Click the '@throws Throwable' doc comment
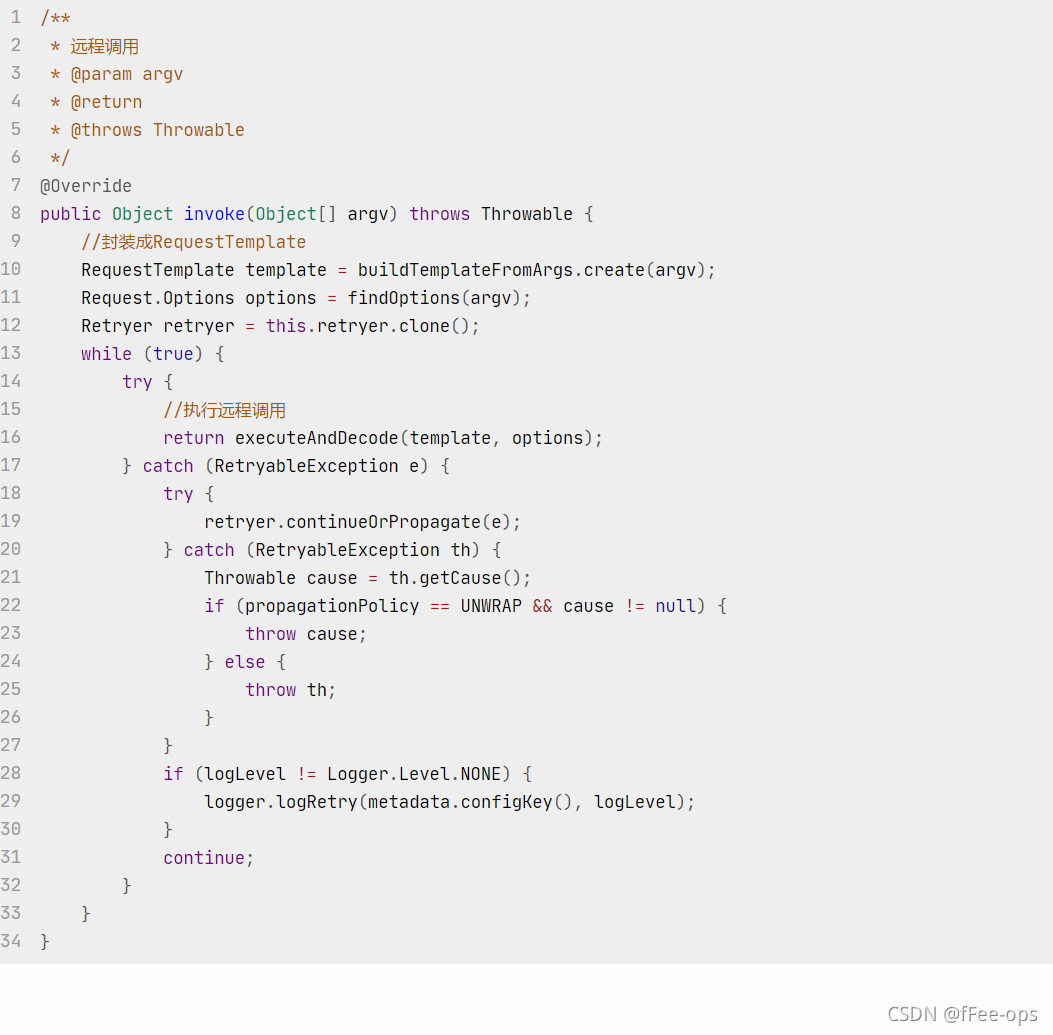 pos(157,130)
